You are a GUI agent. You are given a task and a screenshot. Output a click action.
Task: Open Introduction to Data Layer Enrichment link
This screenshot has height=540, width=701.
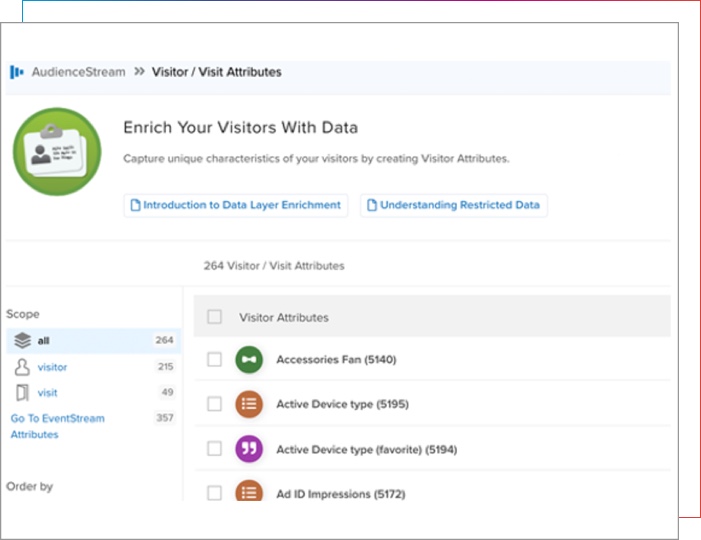(x=236, y=205)
